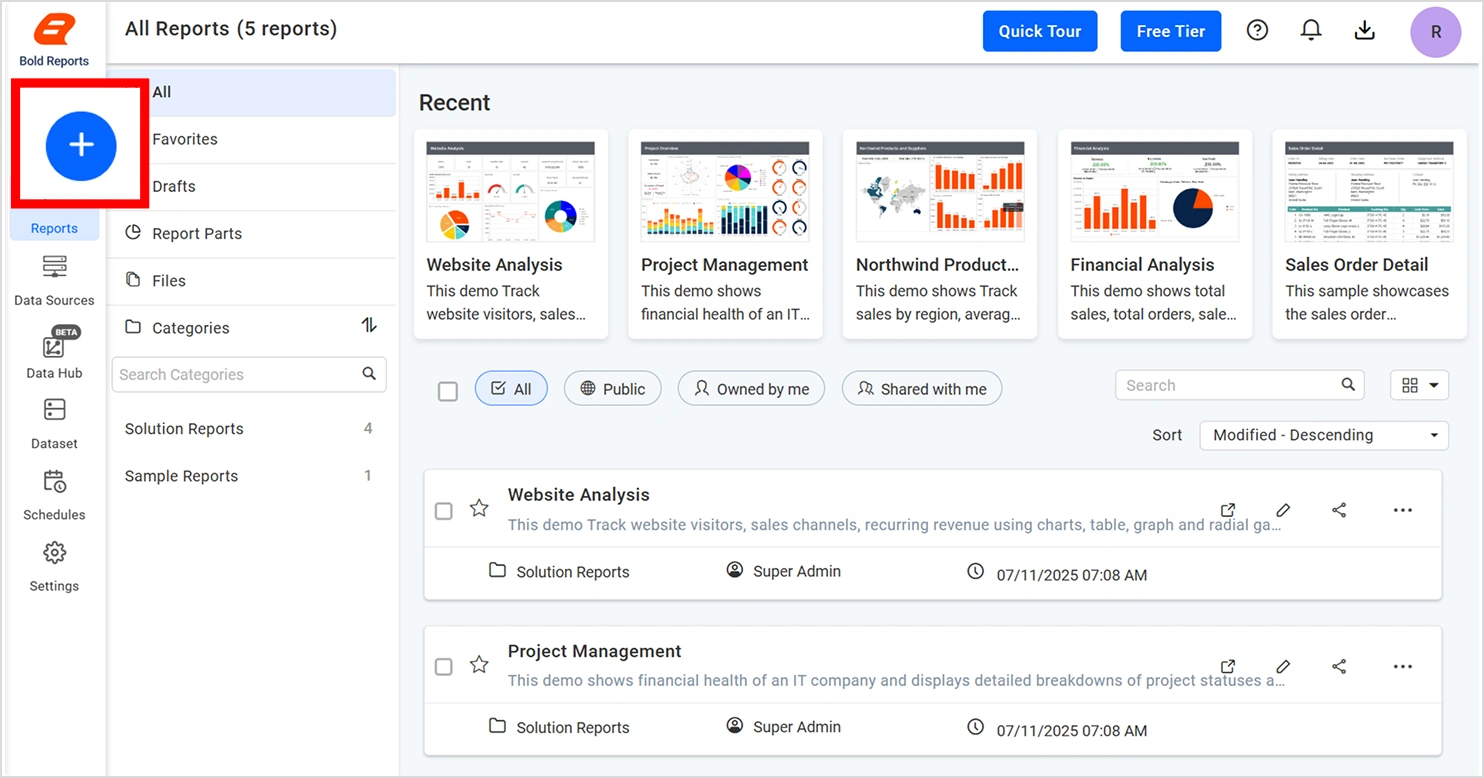Check the Website Analysis row checkbox
This screenshot has width=1484, height=778.
click(x=444, y=511)
